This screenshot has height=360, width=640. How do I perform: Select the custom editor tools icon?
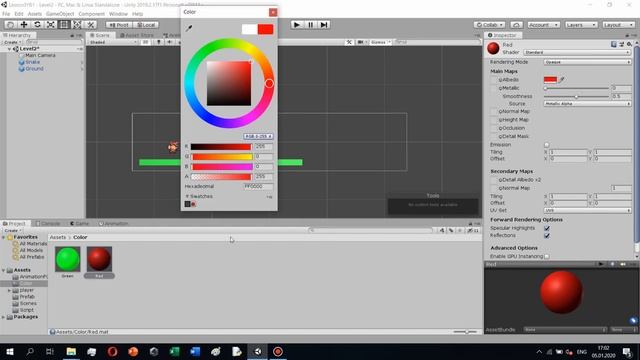[x=90, y=25]
